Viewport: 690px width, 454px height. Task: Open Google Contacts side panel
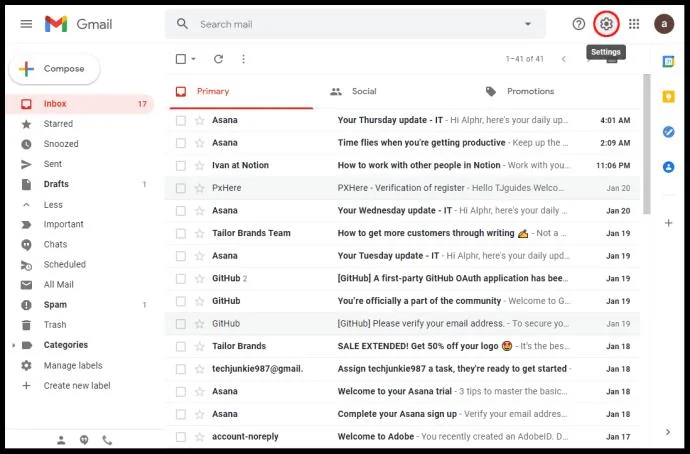(x=668, y=167)
